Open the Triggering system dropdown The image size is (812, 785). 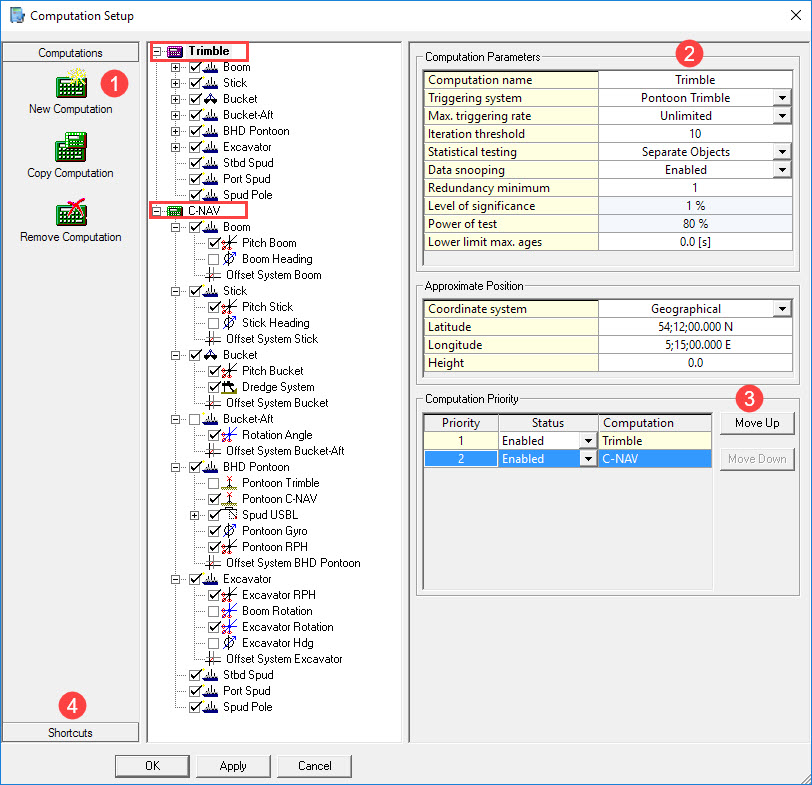tap(781, 98)
